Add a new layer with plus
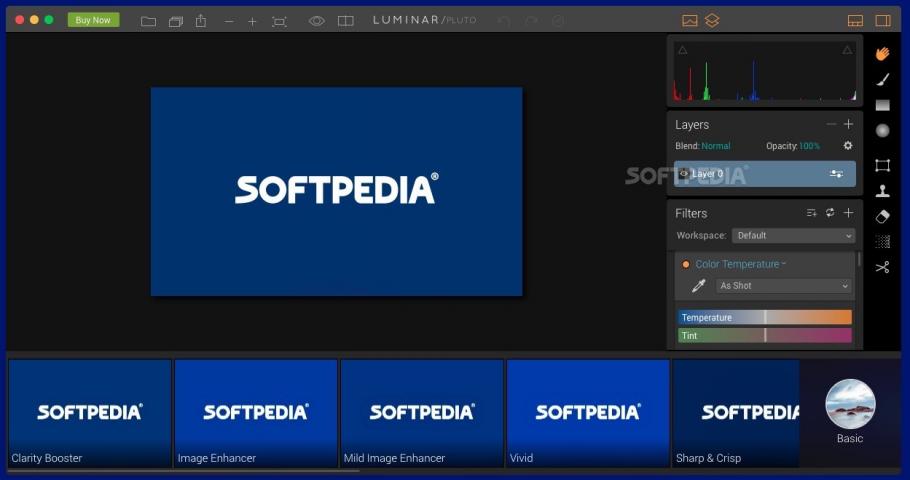Viewport: 910px width, 480px height. tap(848, 124)
